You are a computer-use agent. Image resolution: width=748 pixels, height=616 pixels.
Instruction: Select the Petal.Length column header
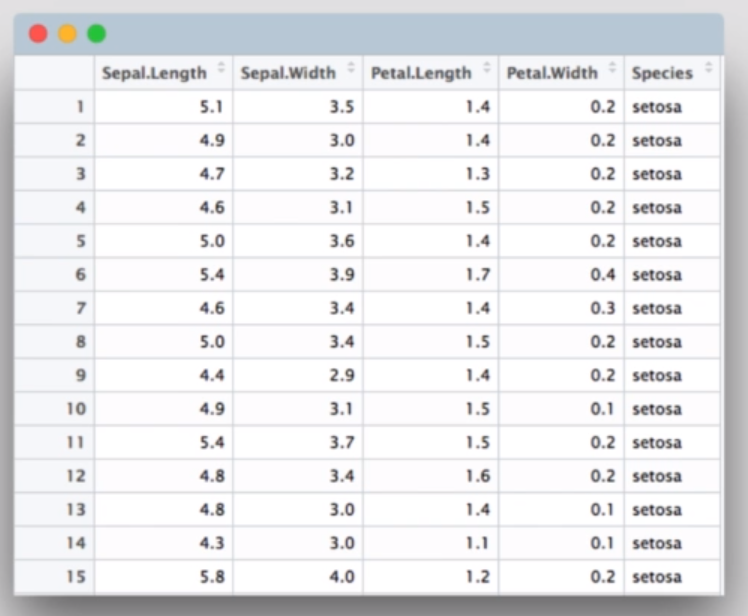(431, 73)
